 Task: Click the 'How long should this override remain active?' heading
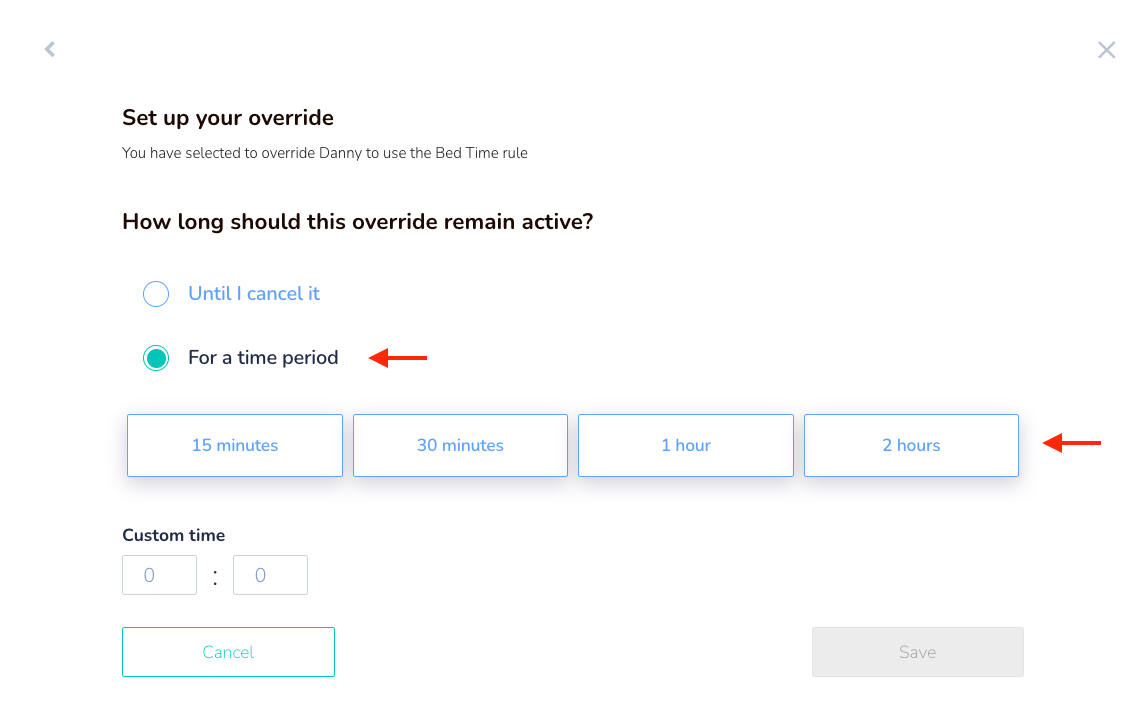(x=358, y=221)
